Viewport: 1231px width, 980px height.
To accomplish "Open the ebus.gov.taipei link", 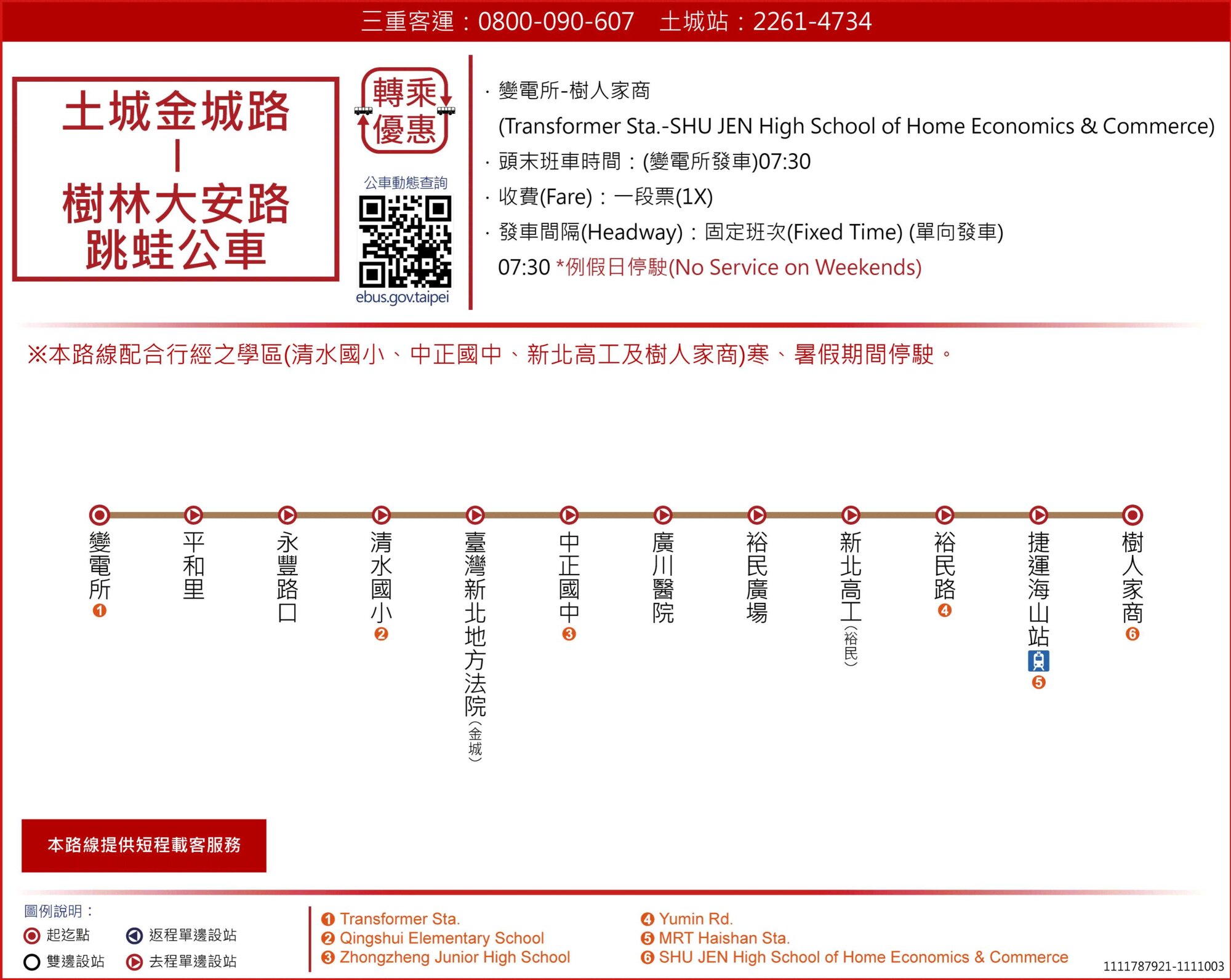I will pos(403,297).
